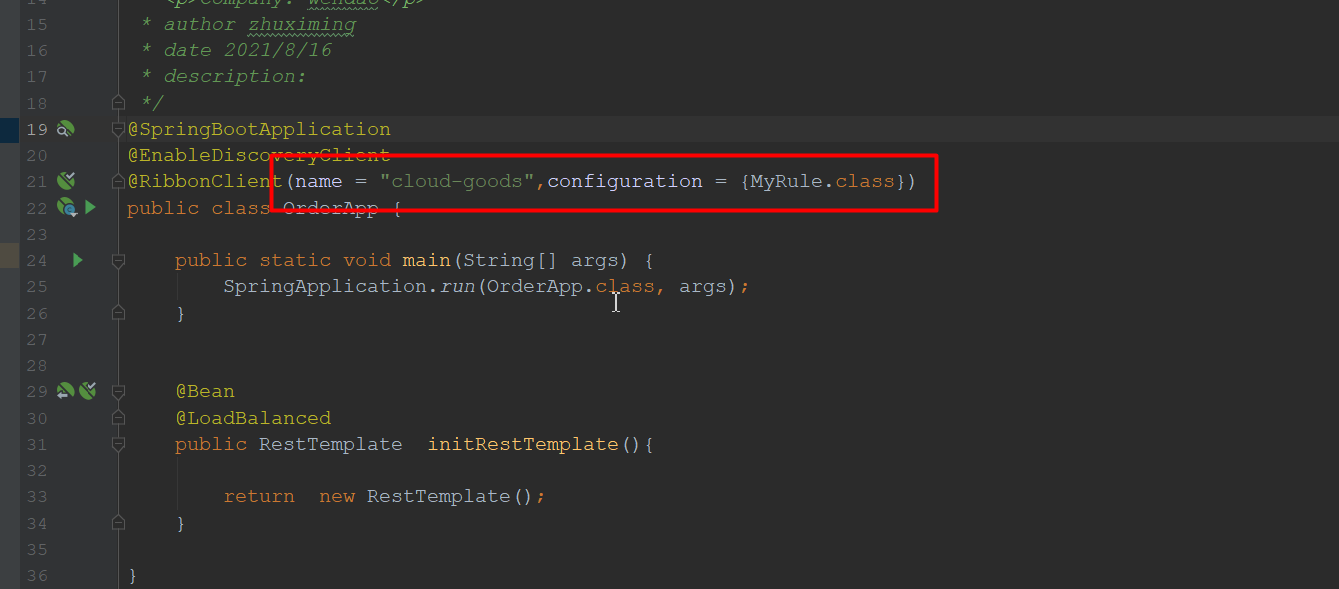Place cursor in the "cloud-goods" string
Viewport: 1339px width, 589px height.
[x=456, y=181]
